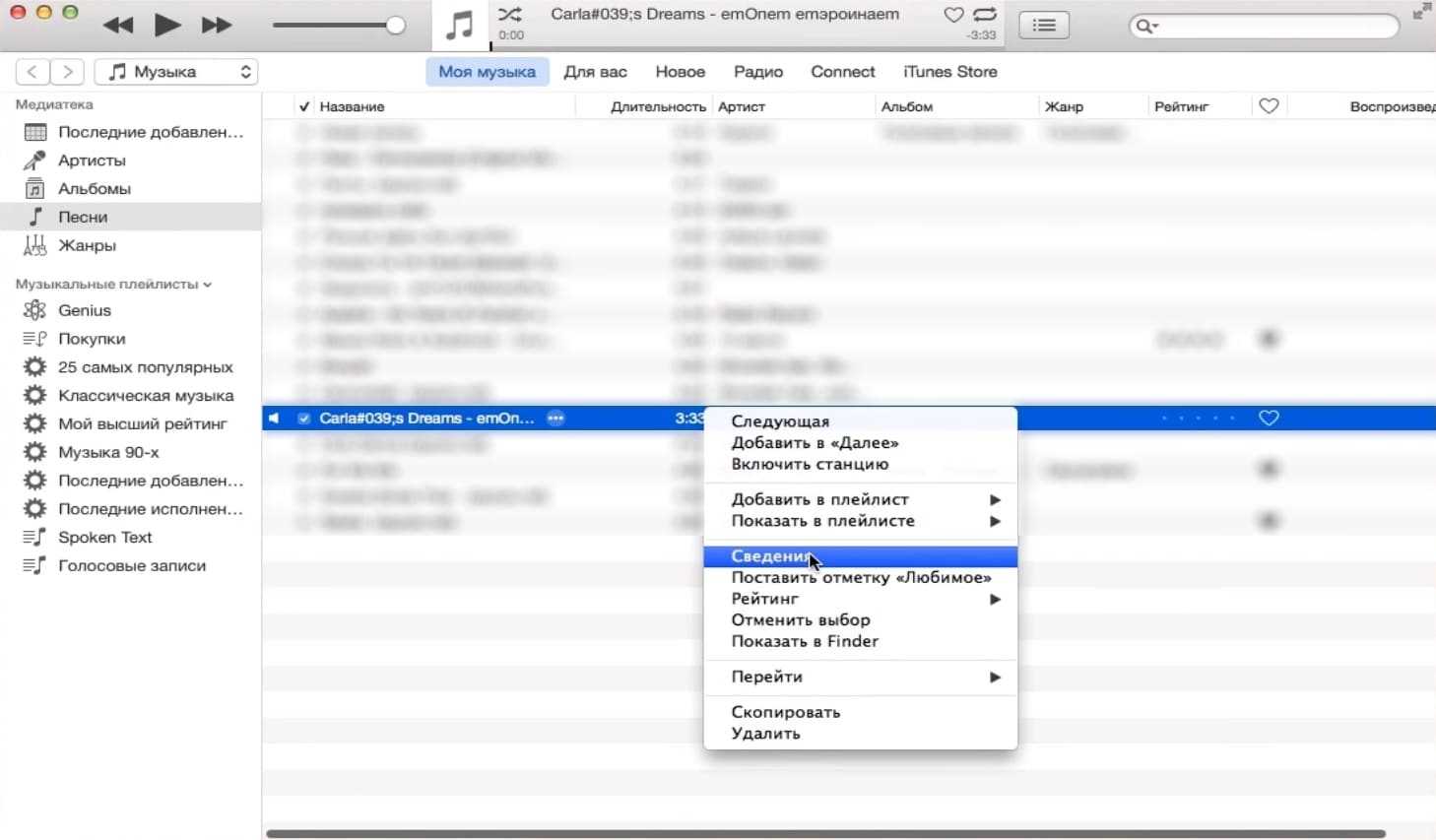Toggle repeat in the now playing bar
Viewport: 1436px width, 840px height.
tap(985, 15)
